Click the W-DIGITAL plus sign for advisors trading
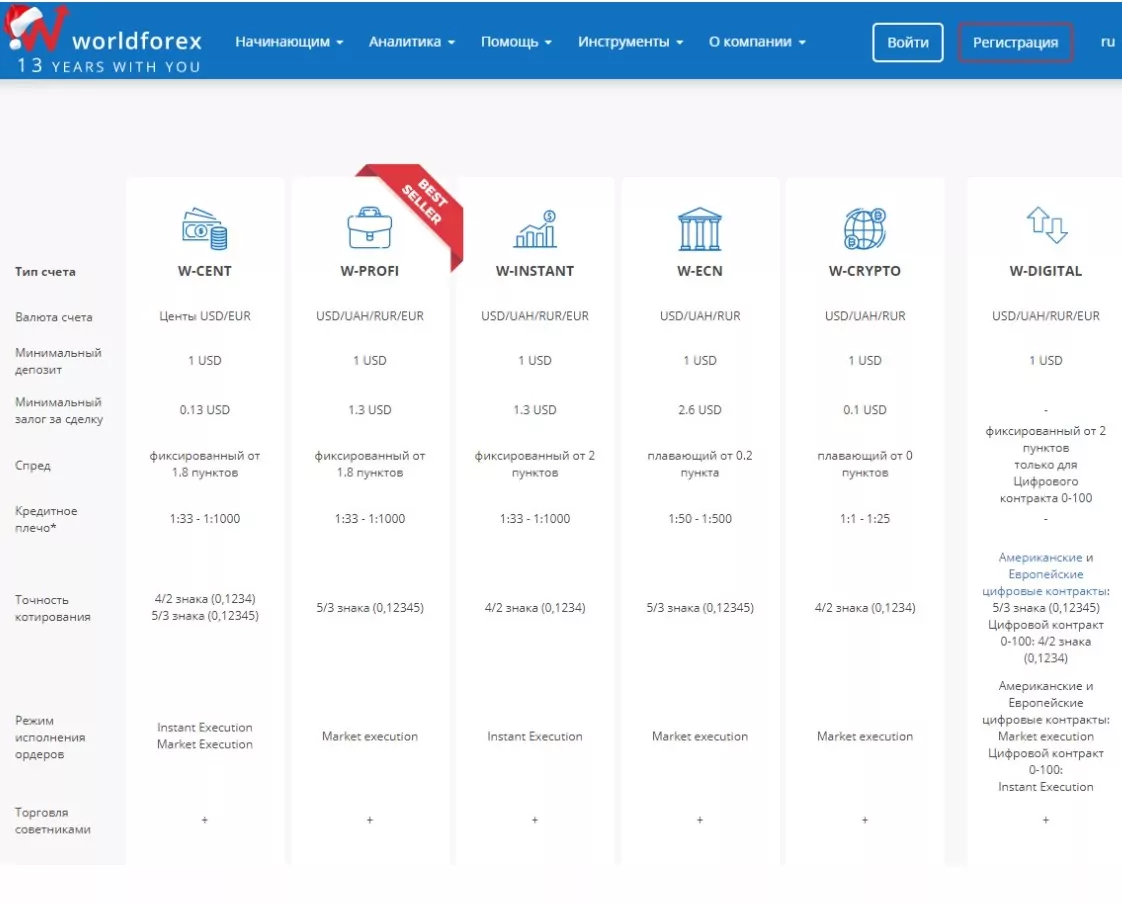 pos(1045,820)
